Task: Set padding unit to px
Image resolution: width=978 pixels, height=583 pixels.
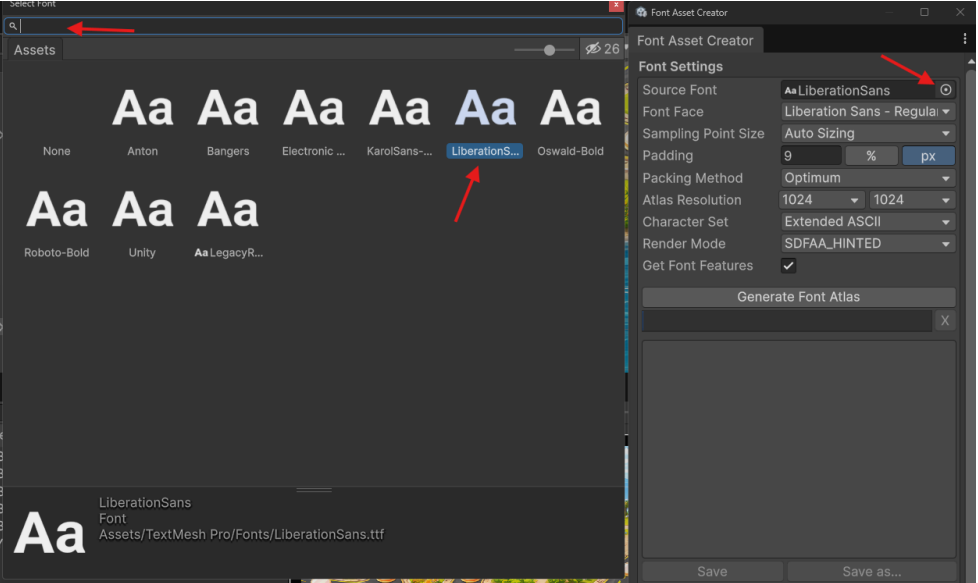Action: [x=928, y=156]
